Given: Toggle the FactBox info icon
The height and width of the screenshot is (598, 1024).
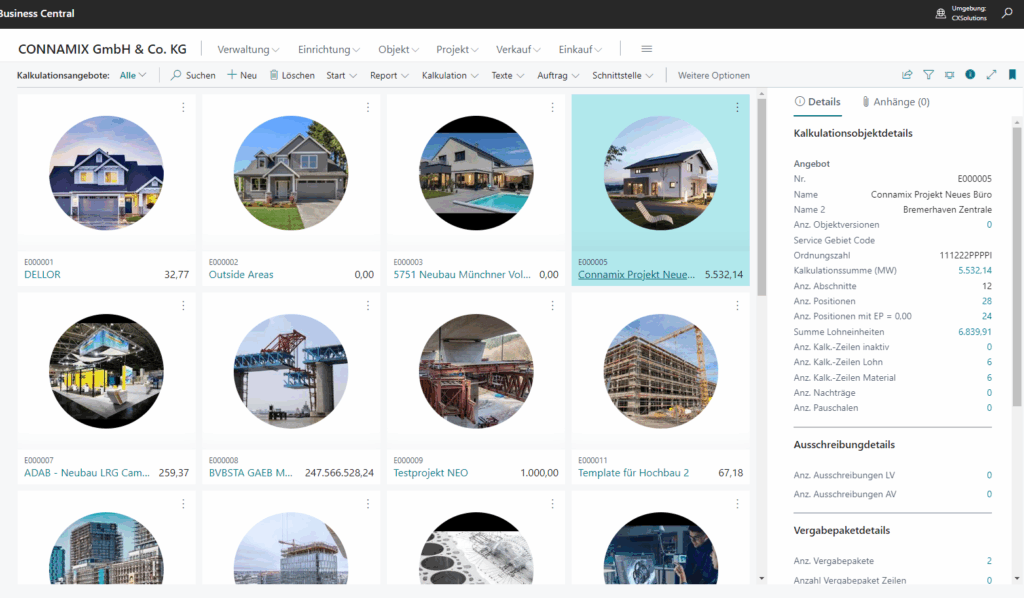Looking at the screenshot, I should coord(970,75).
